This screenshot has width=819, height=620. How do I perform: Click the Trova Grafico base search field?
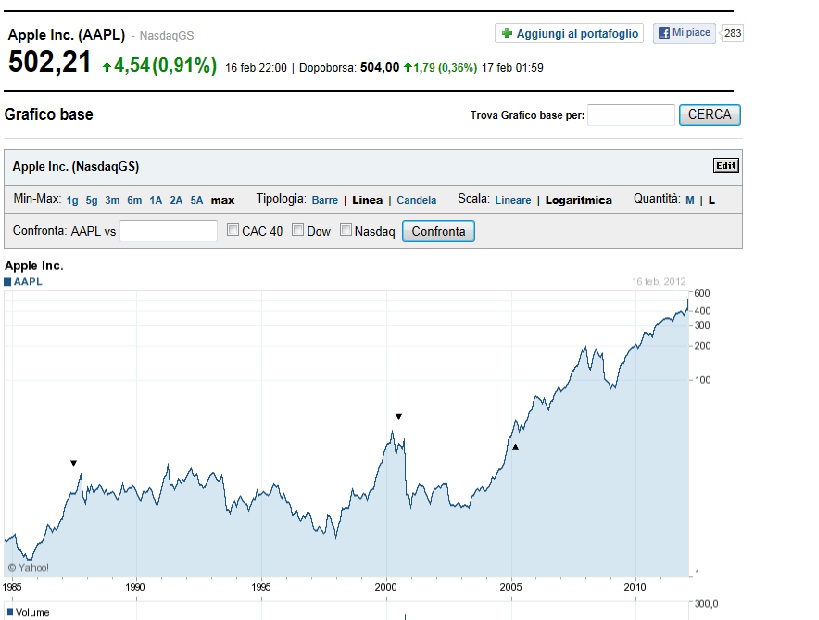tap(630, 115)
